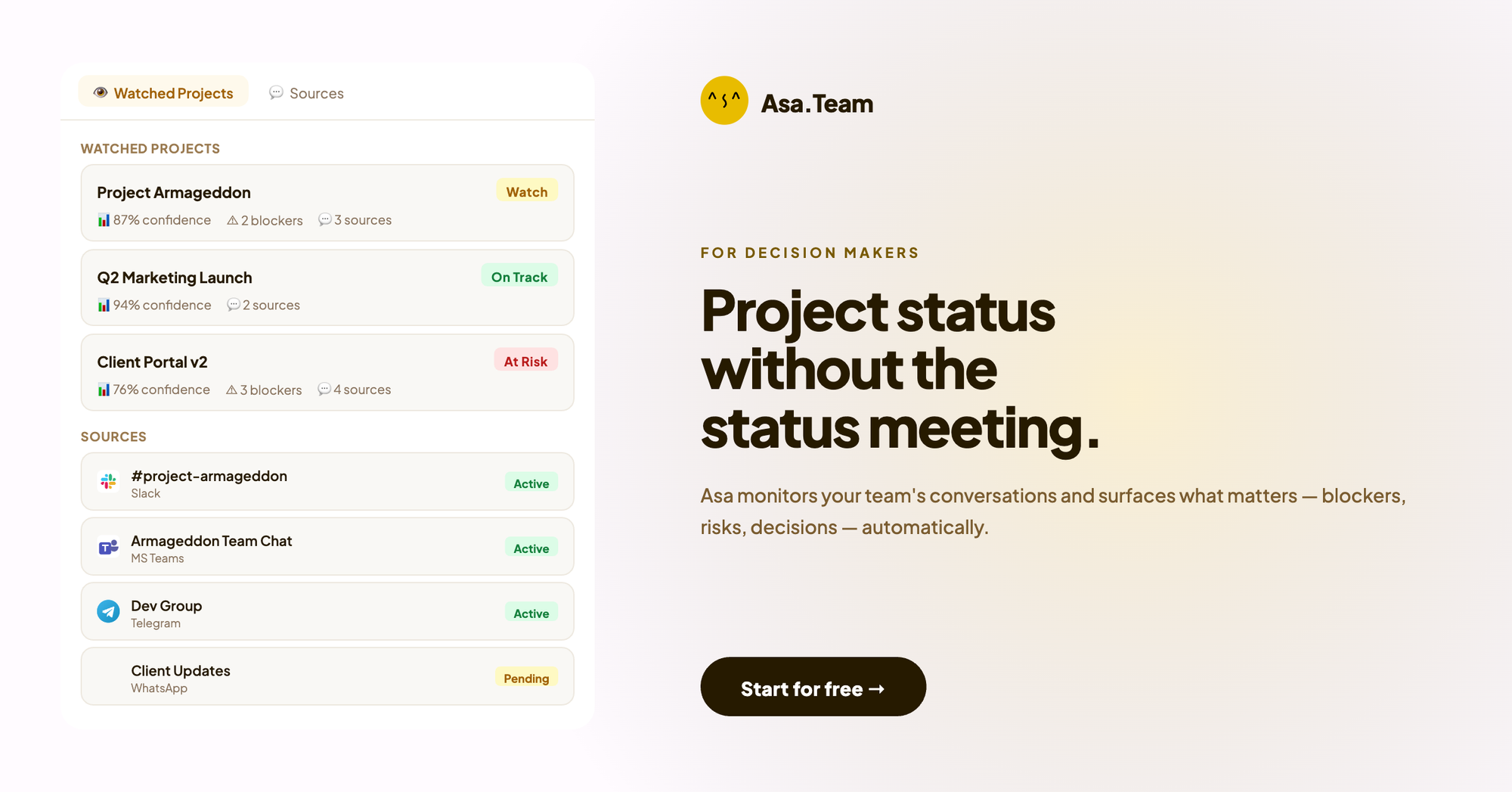The image size is (1512, 792).
Task: Click the Pending badge for Client Updates
Action: tap(526, 679)
